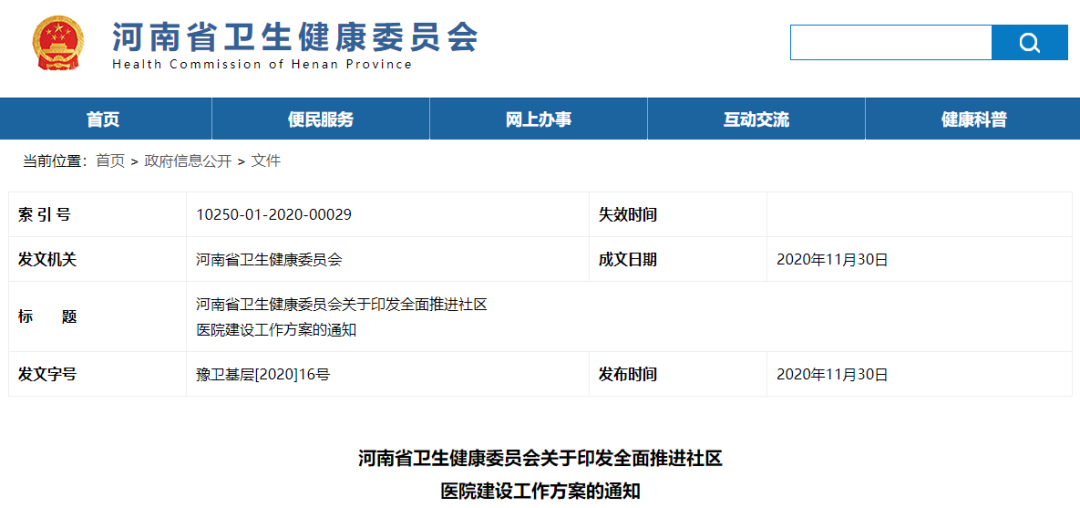
Task: Click the 索引号 label cell
Action: coord(97,215)
